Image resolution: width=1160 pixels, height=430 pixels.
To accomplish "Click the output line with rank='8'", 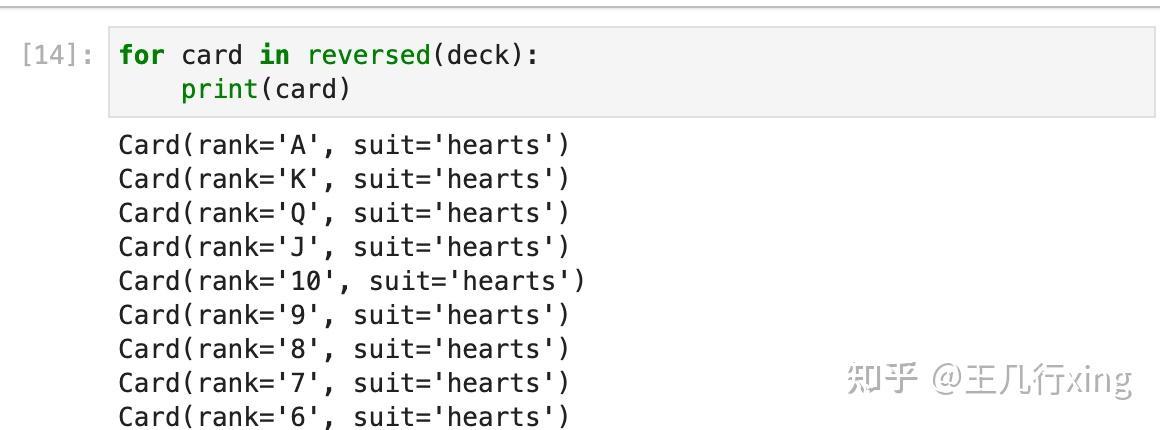I will tap(343, 349).
